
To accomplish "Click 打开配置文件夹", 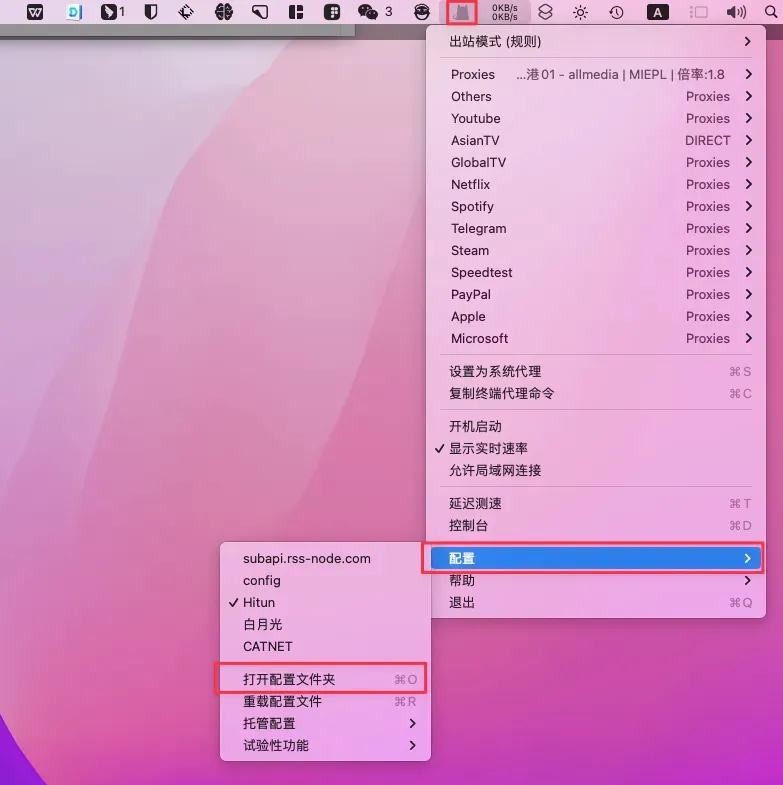I will click(325, 680).
